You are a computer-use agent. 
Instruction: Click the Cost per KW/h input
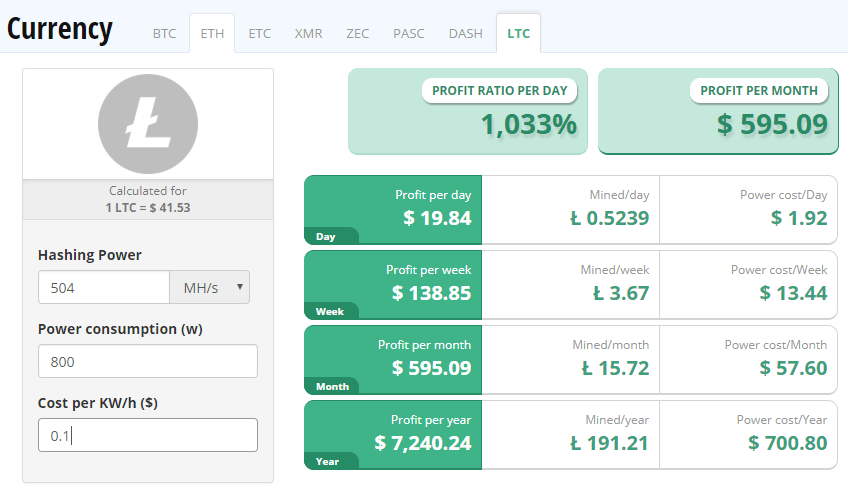coord(147,435)
